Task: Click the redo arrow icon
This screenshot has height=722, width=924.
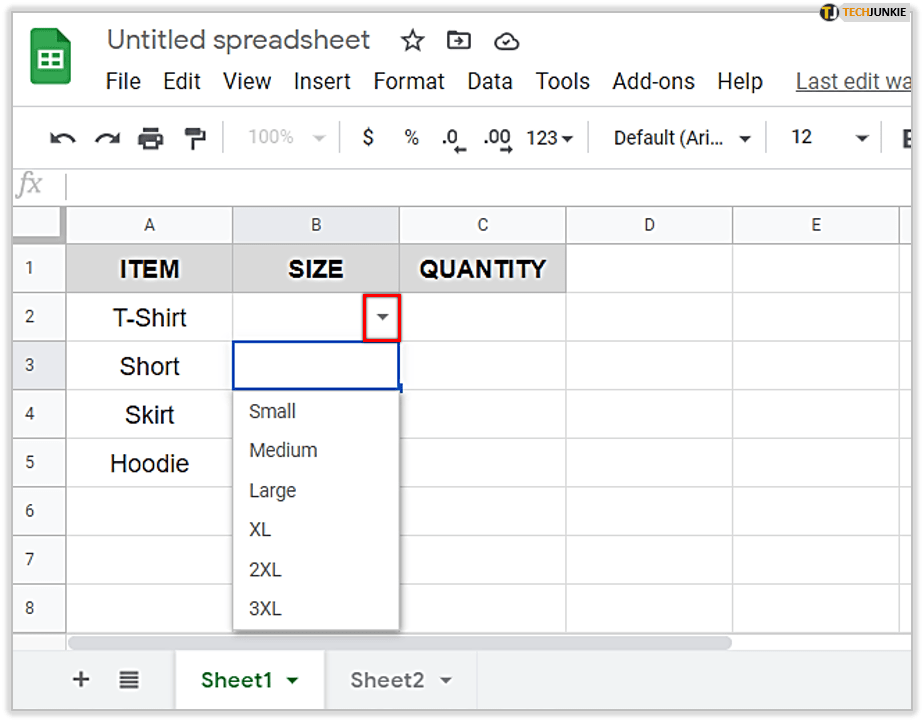Action: [x=107, y=138]
